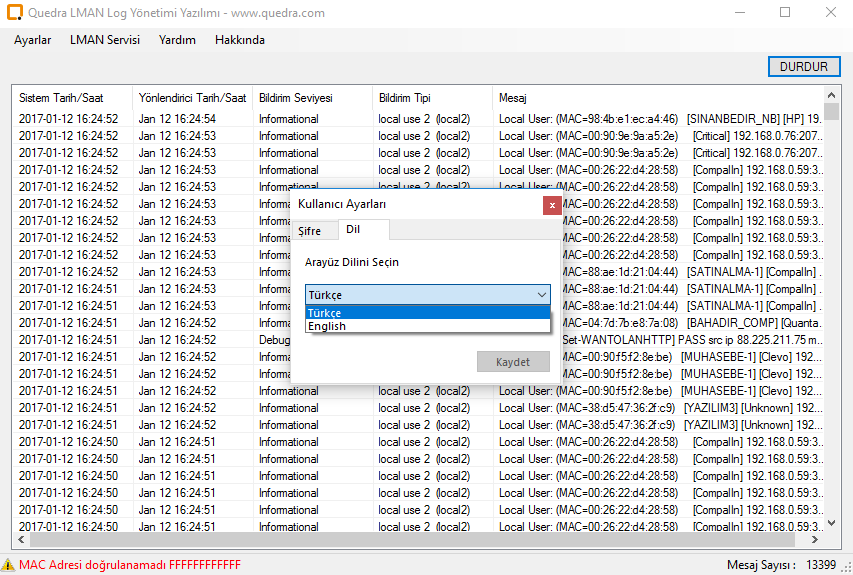Close the Kullanıcı Ayarları dialog
853x575 pixels.
(x=551, y=205)
